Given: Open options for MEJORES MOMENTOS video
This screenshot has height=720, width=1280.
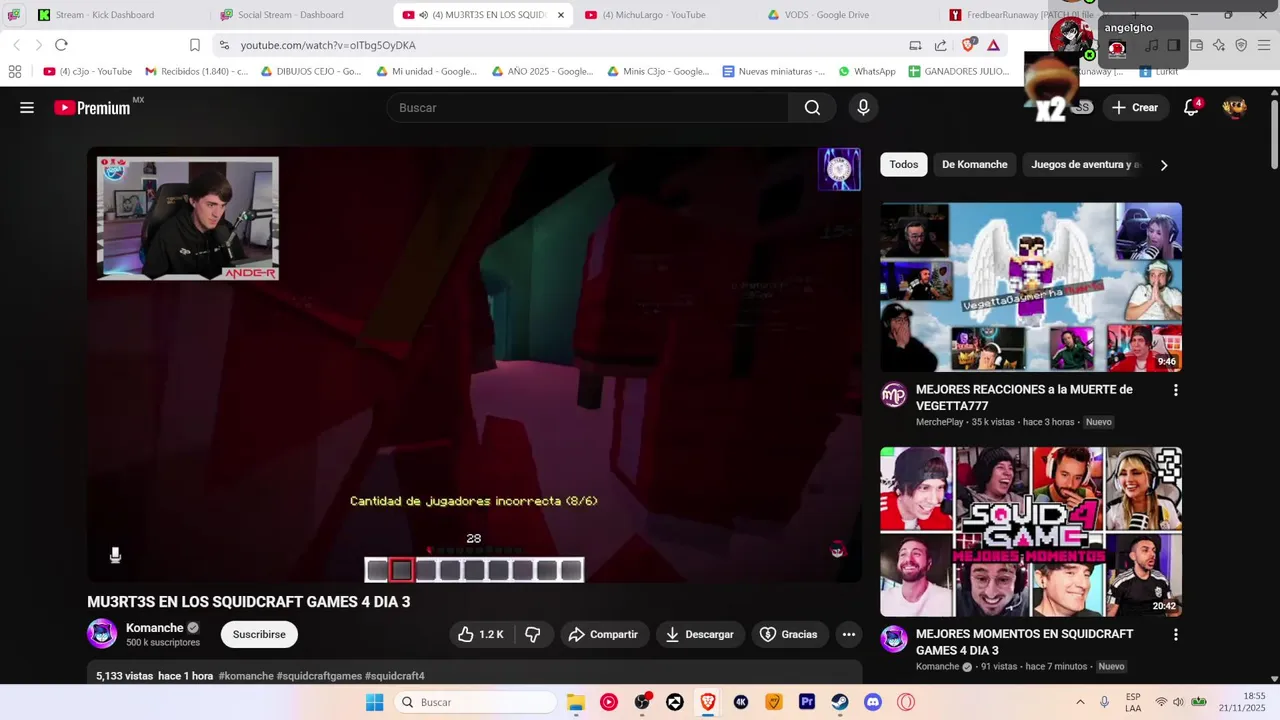Looking at the screenshot, I should [1175, 635].
